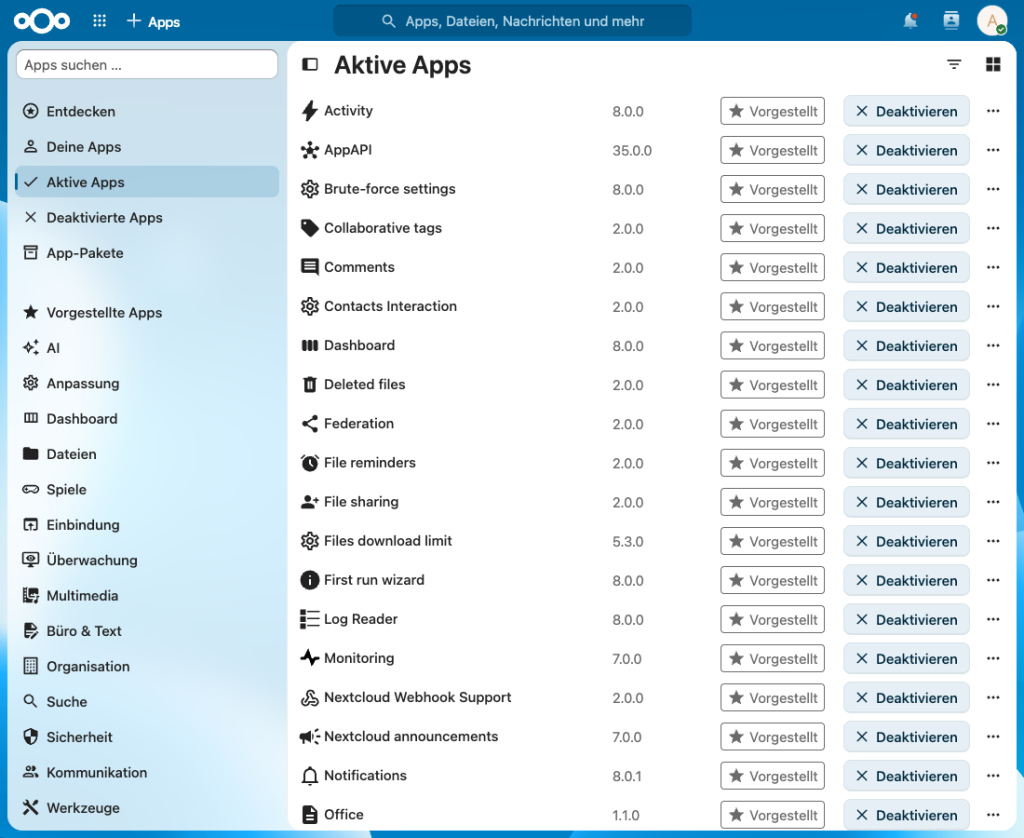Switch to grid view icon
The width and height of the screenshot is (1024, 838).
pos(993,64)
